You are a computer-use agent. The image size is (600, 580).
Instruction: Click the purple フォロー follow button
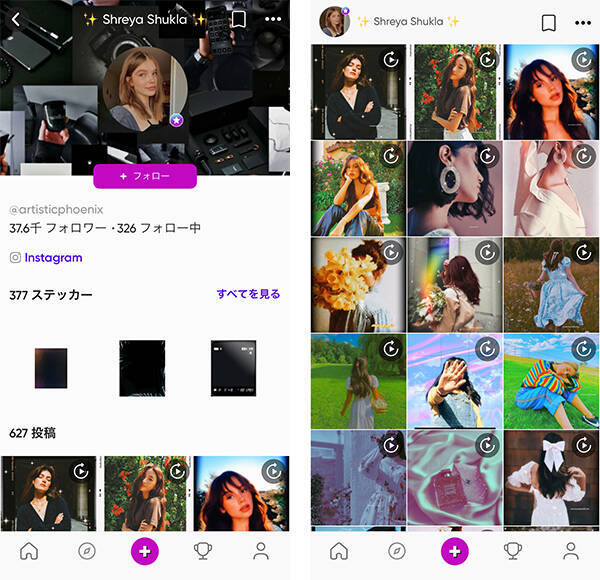click(145, 176)
